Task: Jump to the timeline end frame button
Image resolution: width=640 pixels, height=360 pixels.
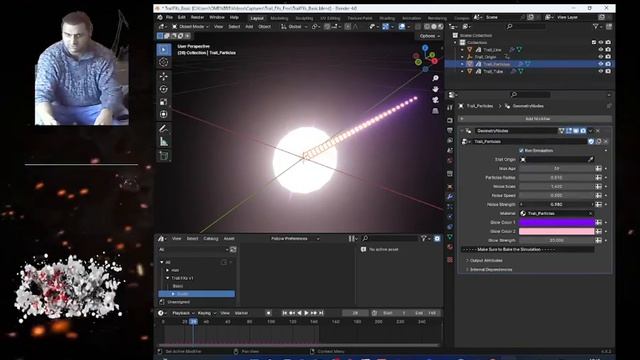Action: point(321,313)
